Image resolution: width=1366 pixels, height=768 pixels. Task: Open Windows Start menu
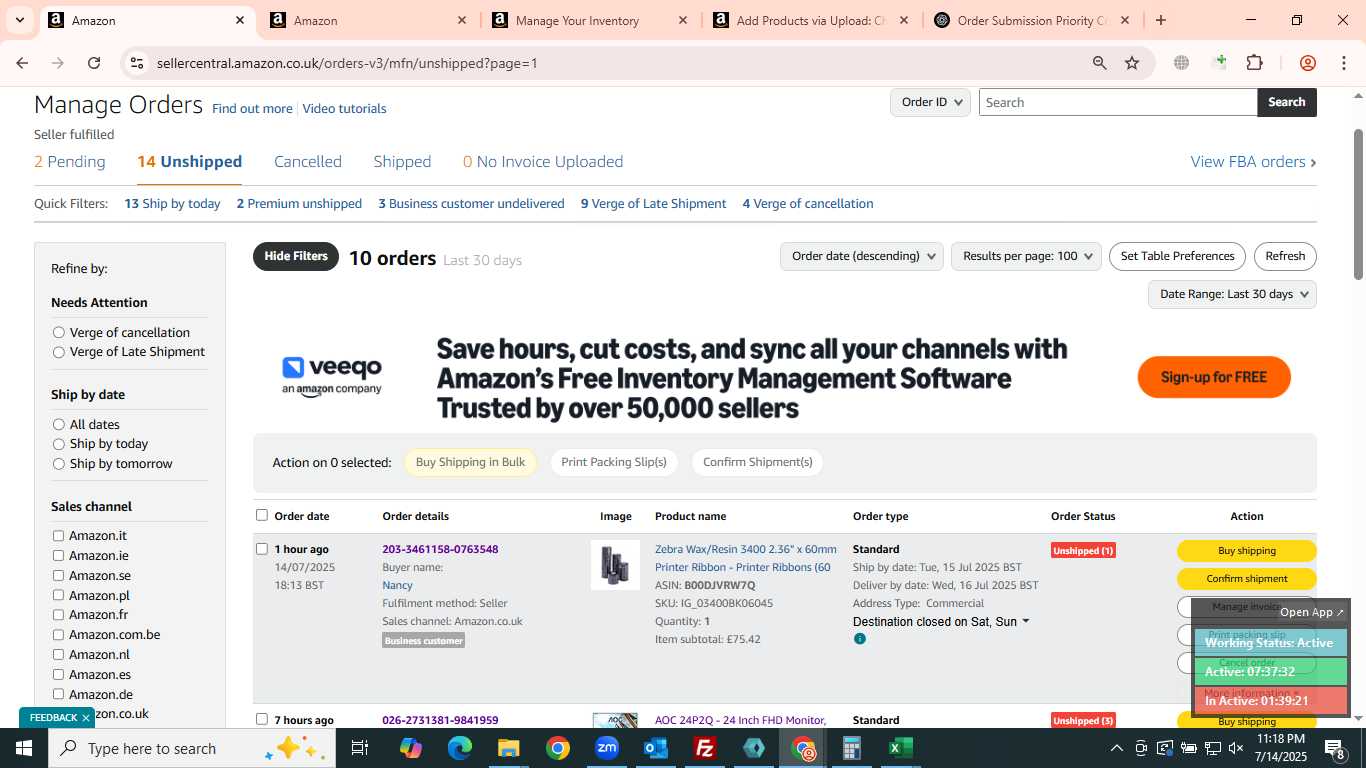(x=23, y=748)
